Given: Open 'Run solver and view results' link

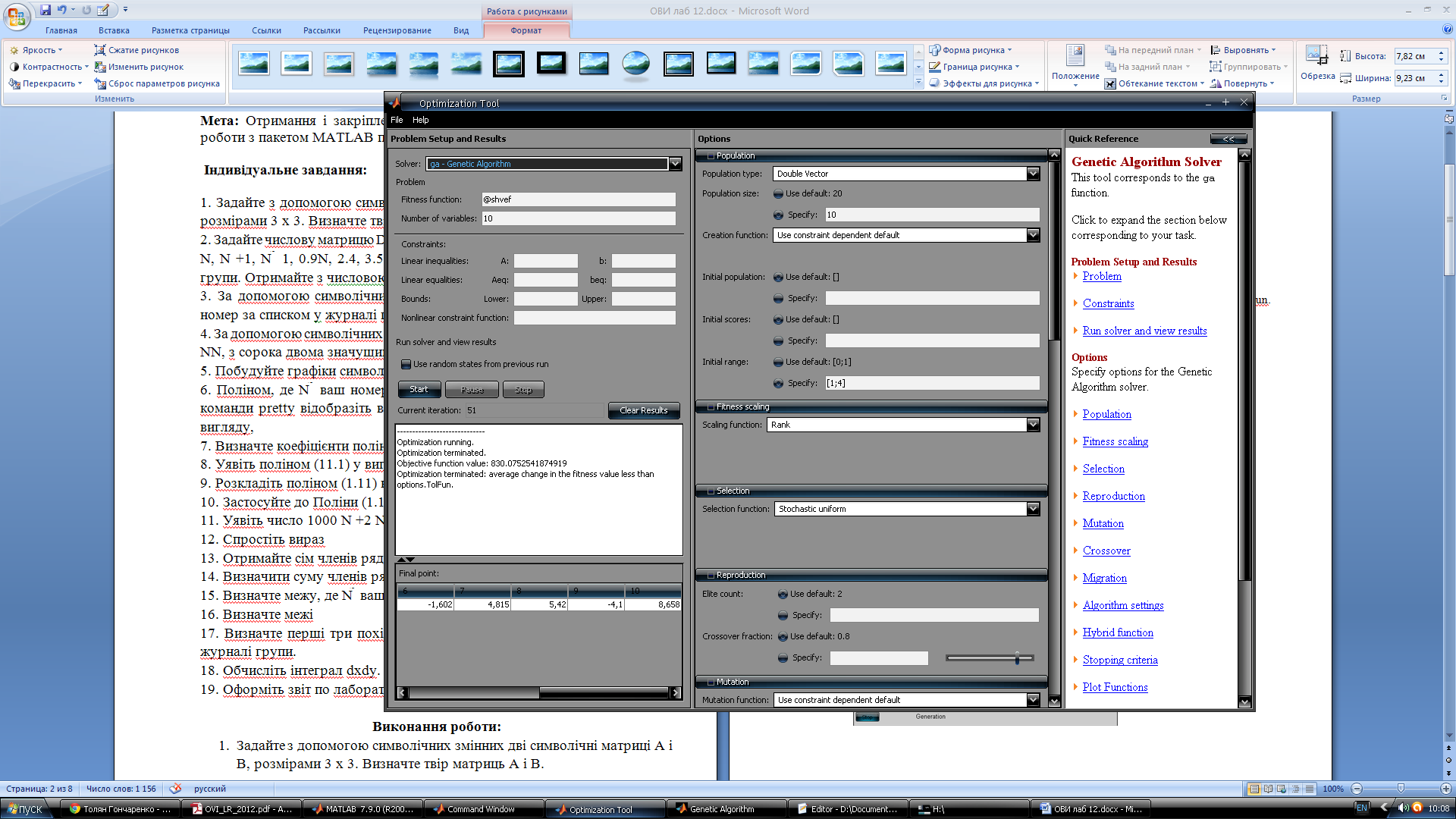Looking at the screenshot, I should (x=1144, y=331).
